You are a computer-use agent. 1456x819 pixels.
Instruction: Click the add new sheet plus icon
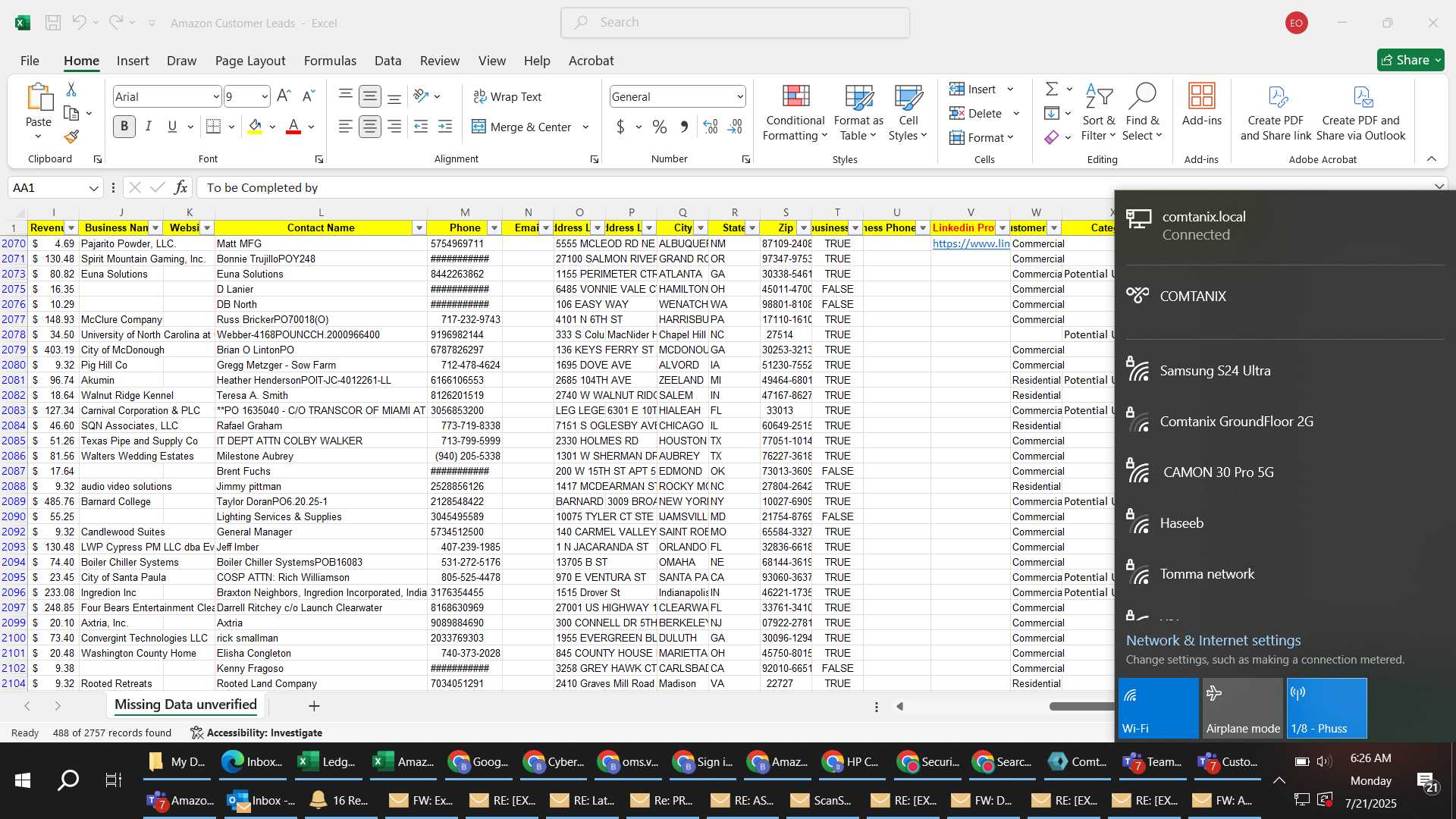coord(314,706)
